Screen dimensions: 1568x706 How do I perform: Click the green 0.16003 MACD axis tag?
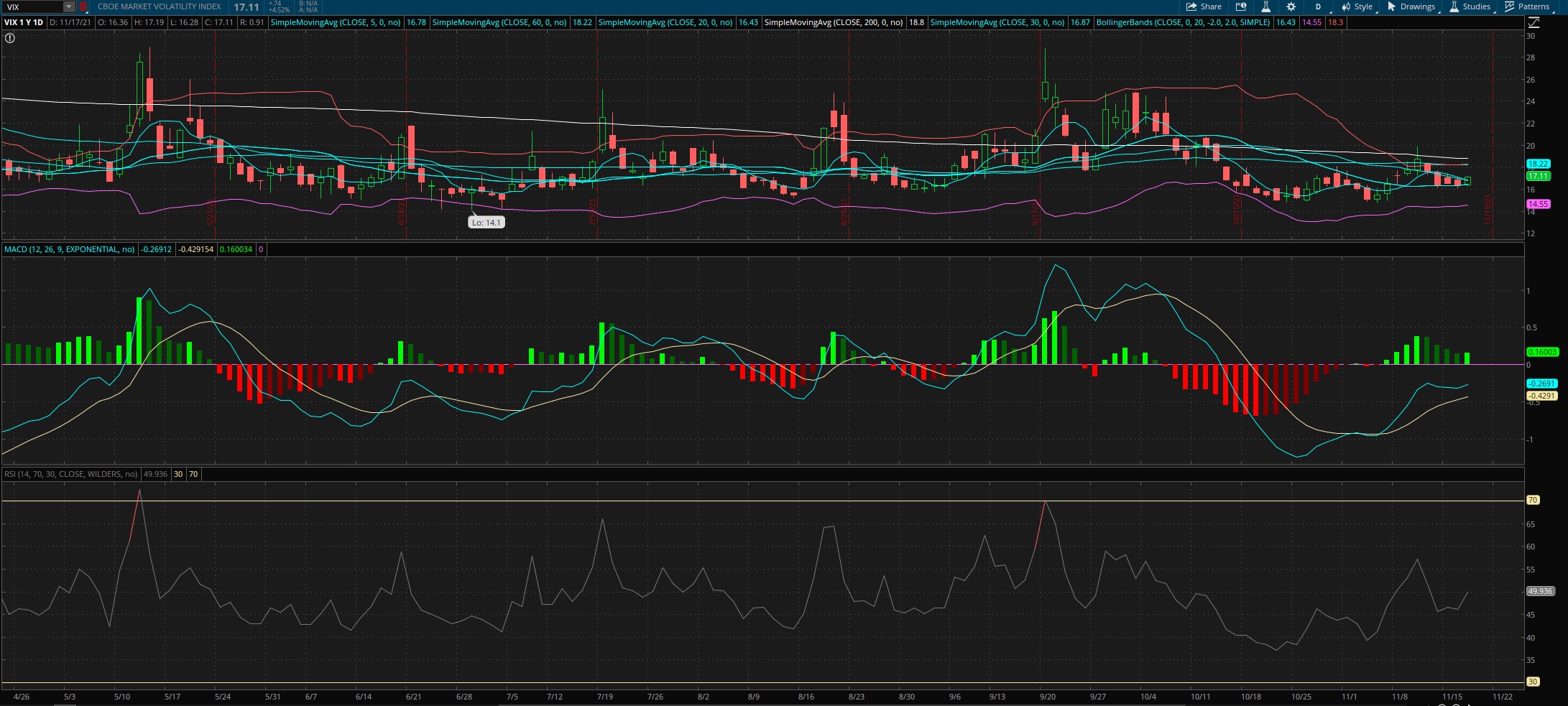point(1542,352)
